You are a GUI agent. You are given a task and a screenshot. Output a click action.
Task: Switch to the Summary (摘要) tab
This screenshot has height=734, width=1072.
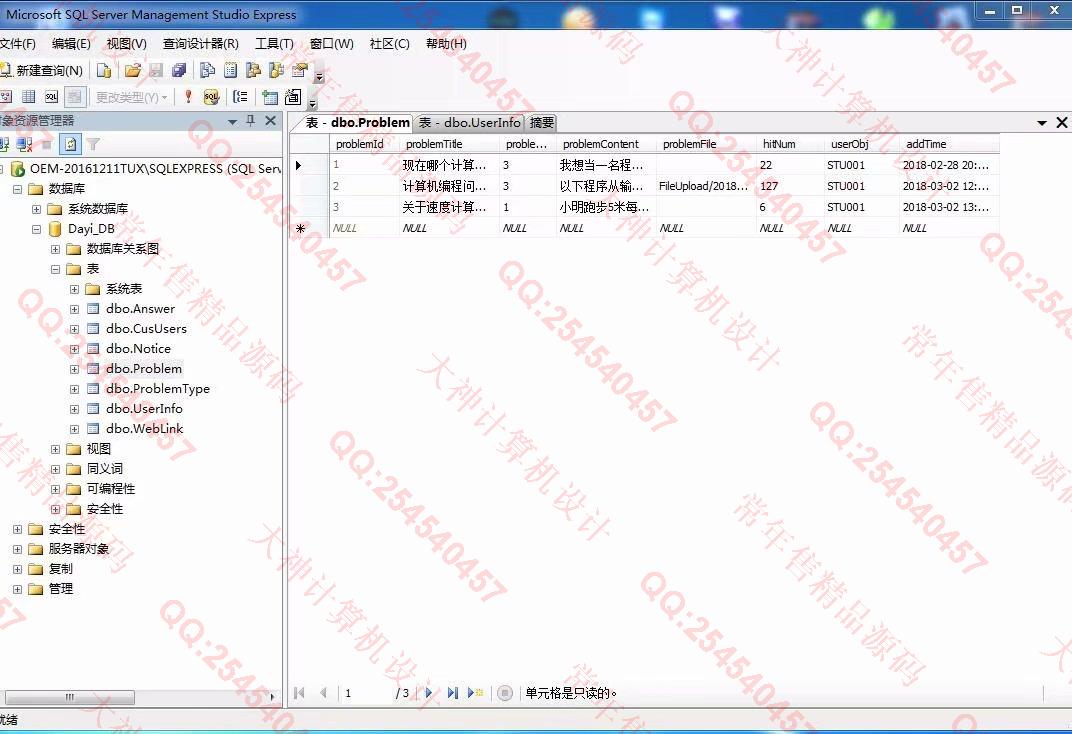click(x=541, y=123)
